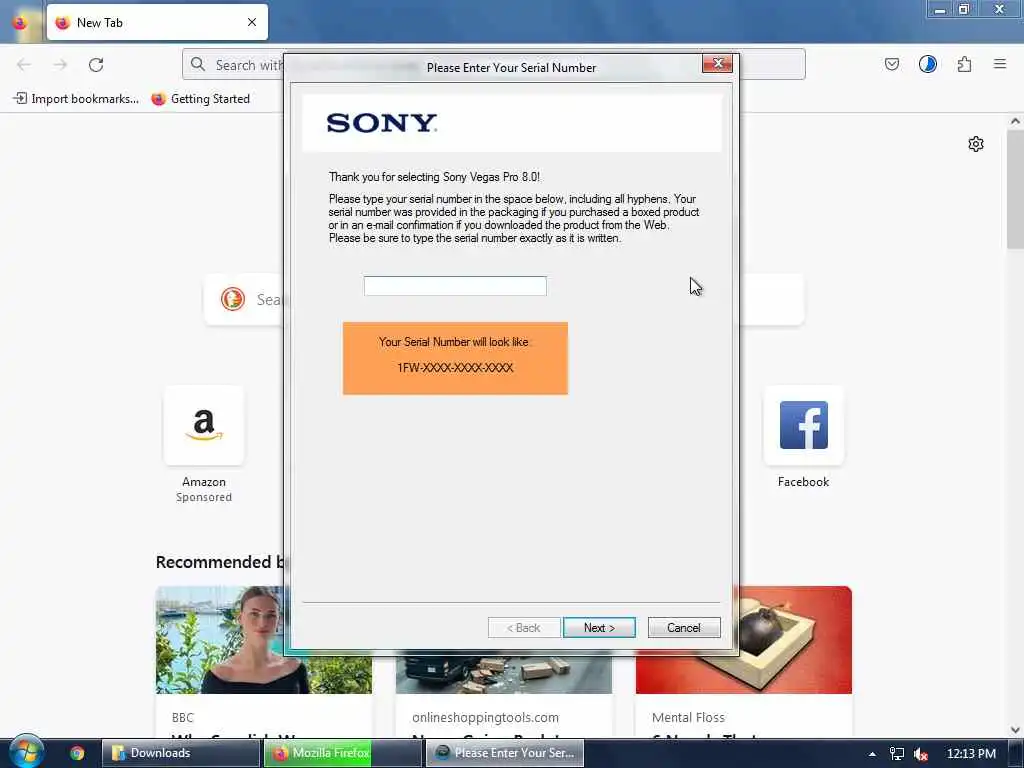The width and height of the screenshot is (1024, 768).
Task: Click 'Thank you for selecting Sony Vegas Pro 8.0!' text
Action: [434, 177]
